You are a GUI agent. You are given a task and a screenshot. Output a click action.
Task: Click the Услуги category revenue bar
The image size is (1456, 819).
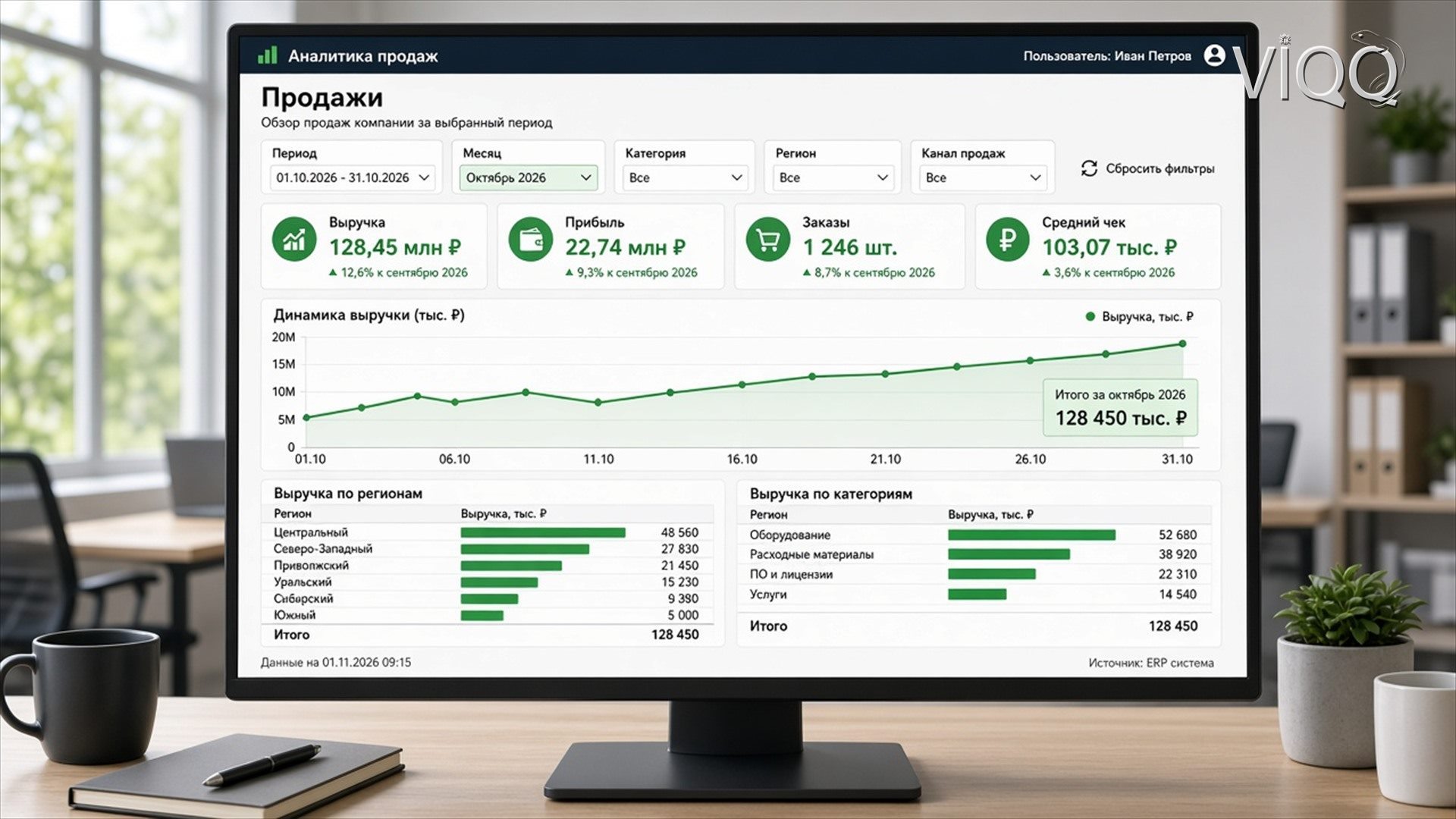[x=977, y=595]
